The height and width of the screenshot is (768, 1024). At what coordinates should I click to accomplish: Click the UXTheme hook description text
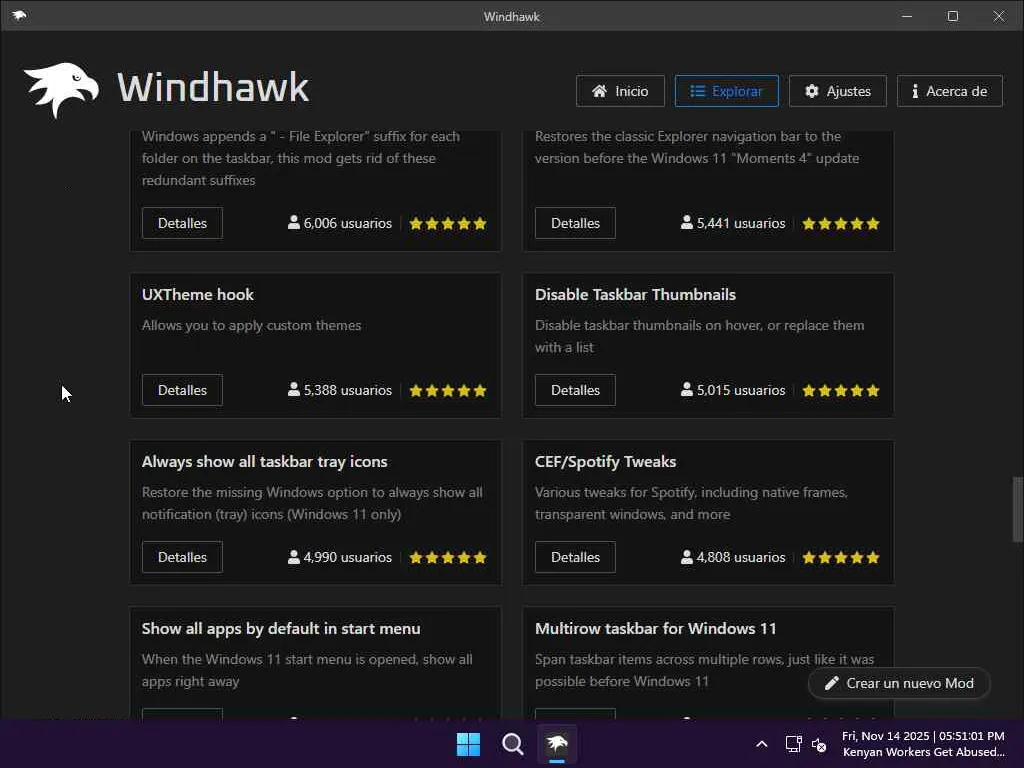coord(251,325)
